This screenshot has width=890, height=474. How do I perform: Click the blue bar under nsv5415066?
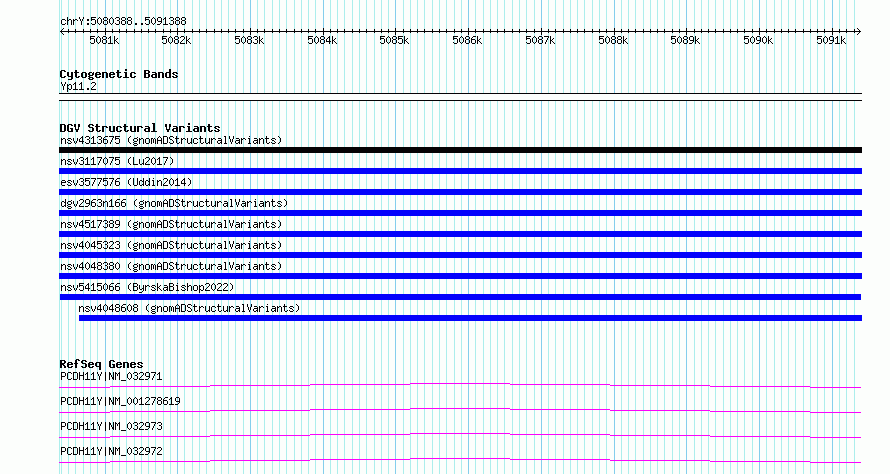[460, 297]
